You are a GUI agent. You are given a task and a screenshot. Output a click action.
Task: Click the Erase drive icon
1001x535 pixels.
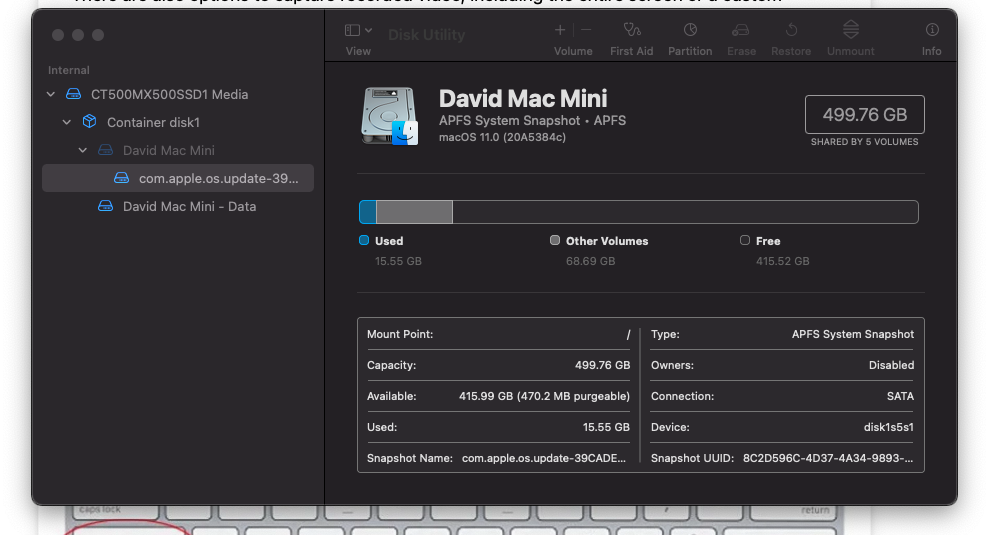(x=741, y=30)
